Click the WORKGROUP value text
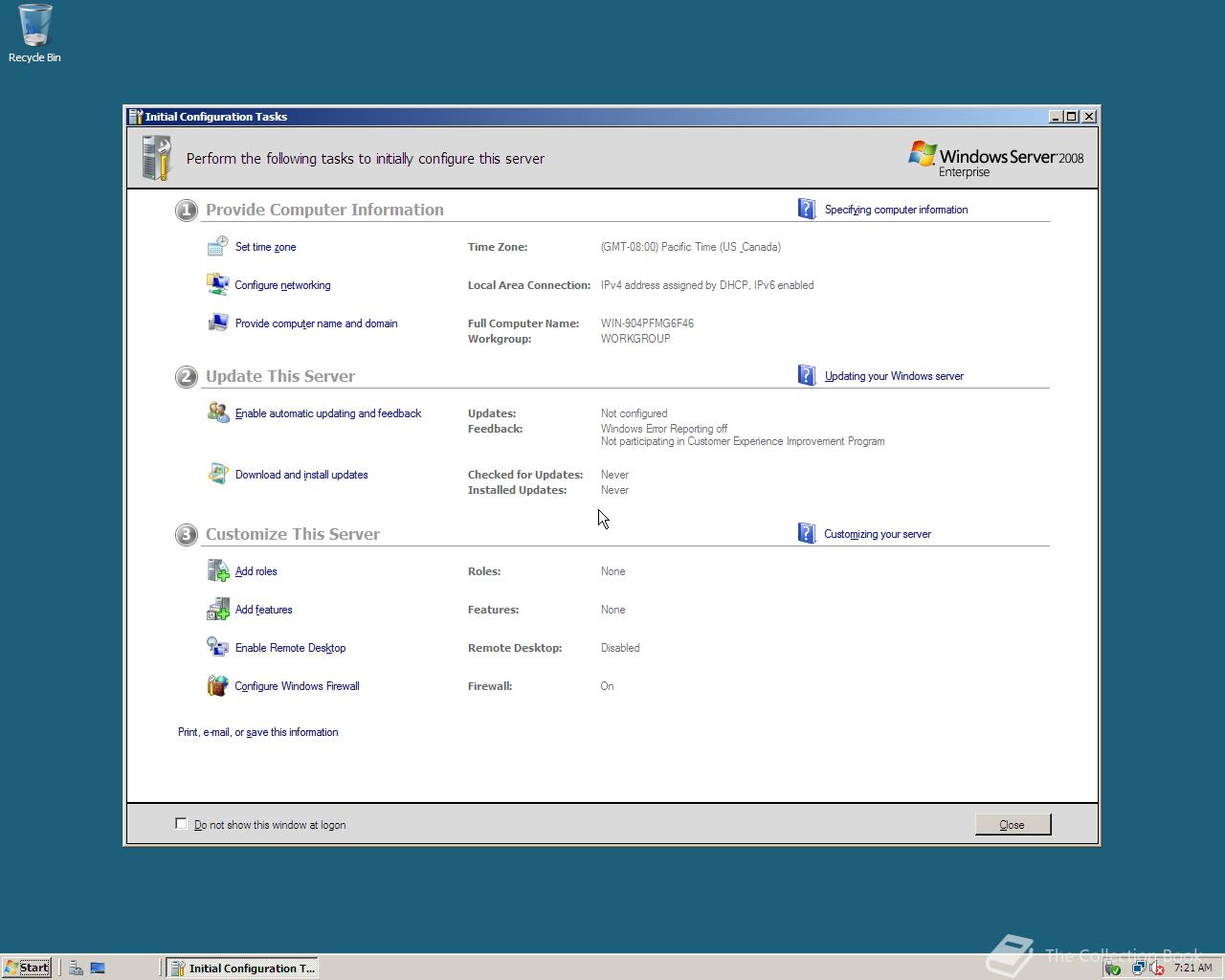The height and width of the screenshot is (980, 1225). click(635, 339)
